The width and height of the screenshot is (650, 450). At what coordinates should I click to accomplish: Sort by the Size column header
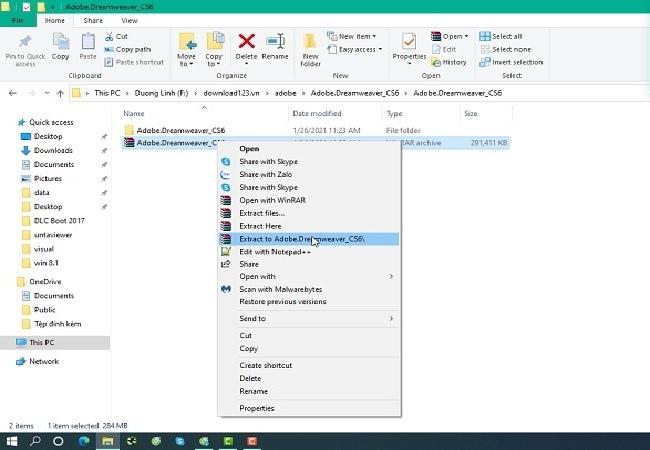[x=471, y=114]
